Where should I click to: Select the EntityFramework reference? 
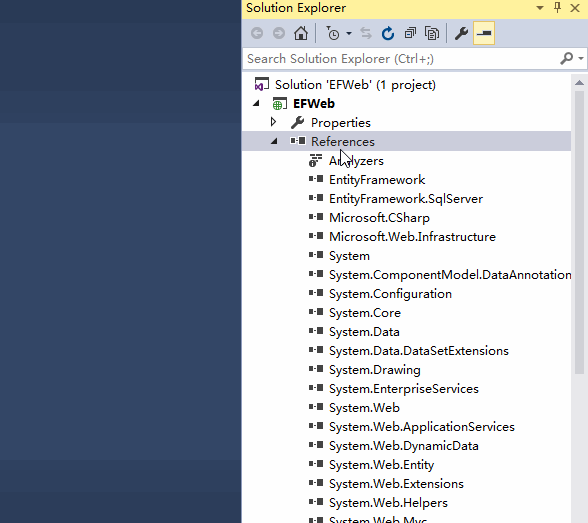click(377, 180)
